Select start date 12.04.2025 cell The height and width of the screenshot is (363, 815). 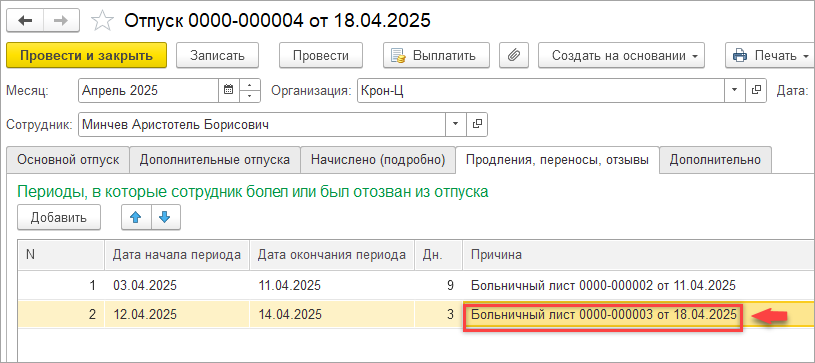point(177,314)
